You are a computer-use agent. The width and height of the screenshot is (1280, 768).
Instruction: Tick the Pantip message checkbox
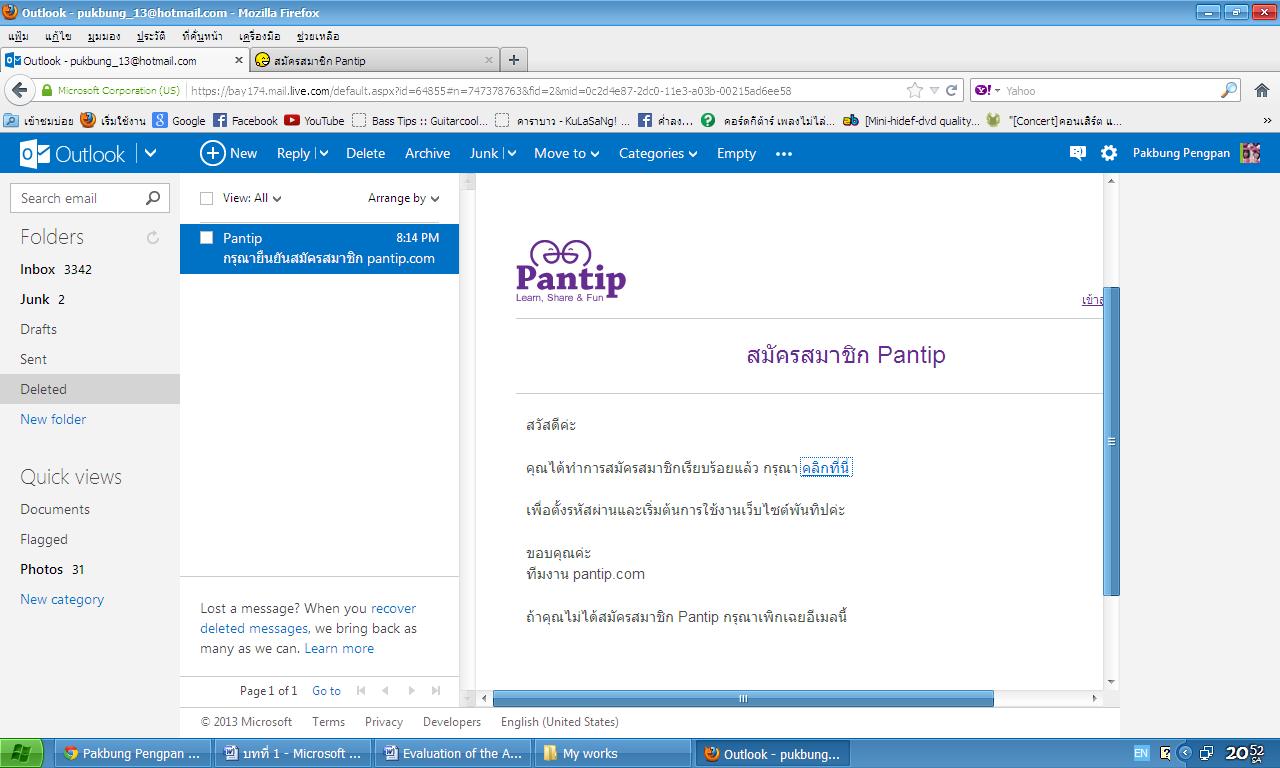207,238
